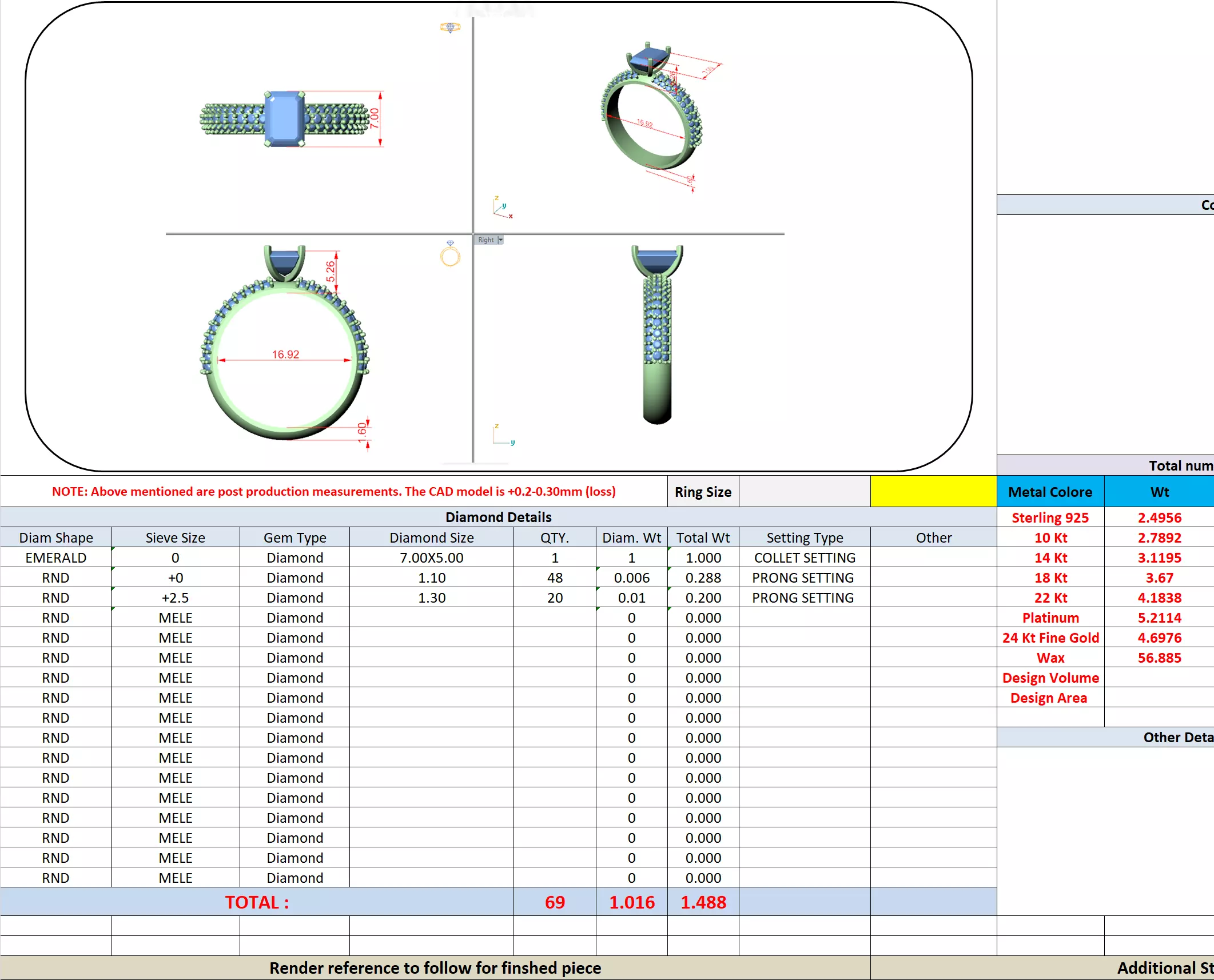This screenshot has height=980, width=1214.
Task: Click the XYZ axis gizmo in perspective viewport
Action: tap(501, 207)
